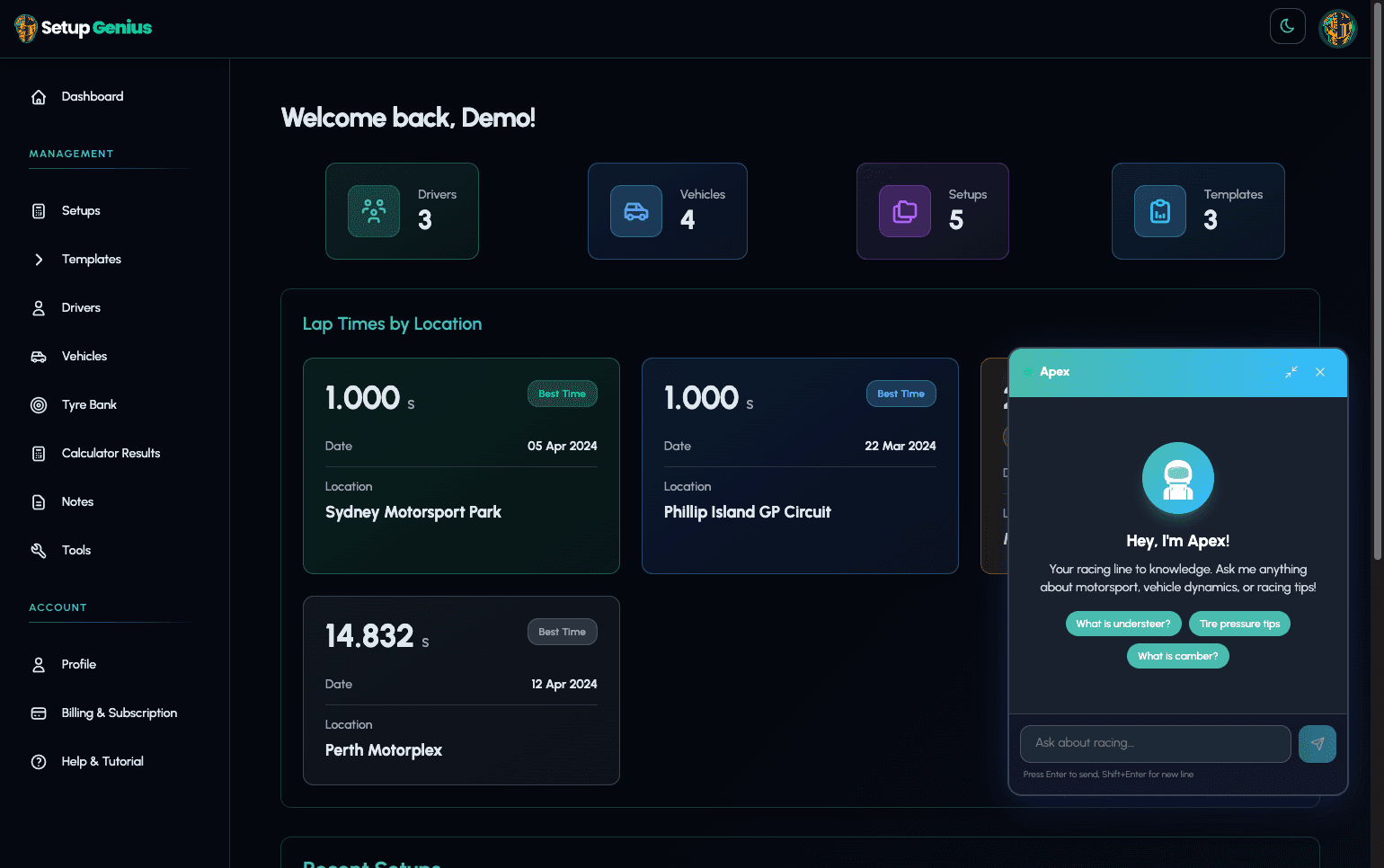Toggle dark mode with the moon icon
Screen dimensions: 1384x868
point(1287,26)
